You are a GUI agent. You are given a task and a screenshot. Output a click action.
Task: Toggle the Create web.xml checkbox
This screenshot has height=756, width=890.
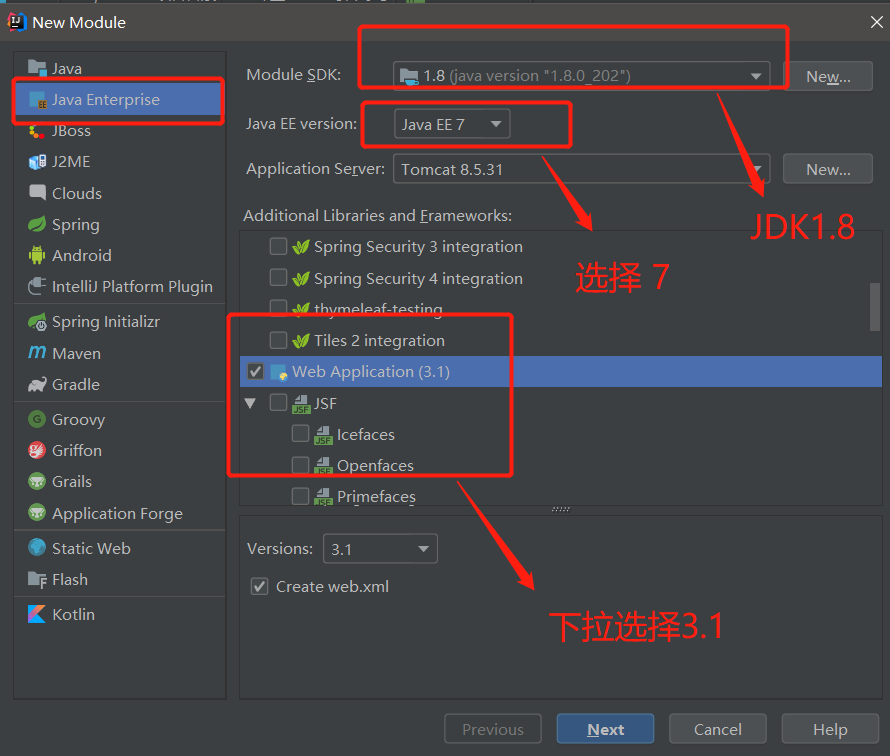pos(259,586)
